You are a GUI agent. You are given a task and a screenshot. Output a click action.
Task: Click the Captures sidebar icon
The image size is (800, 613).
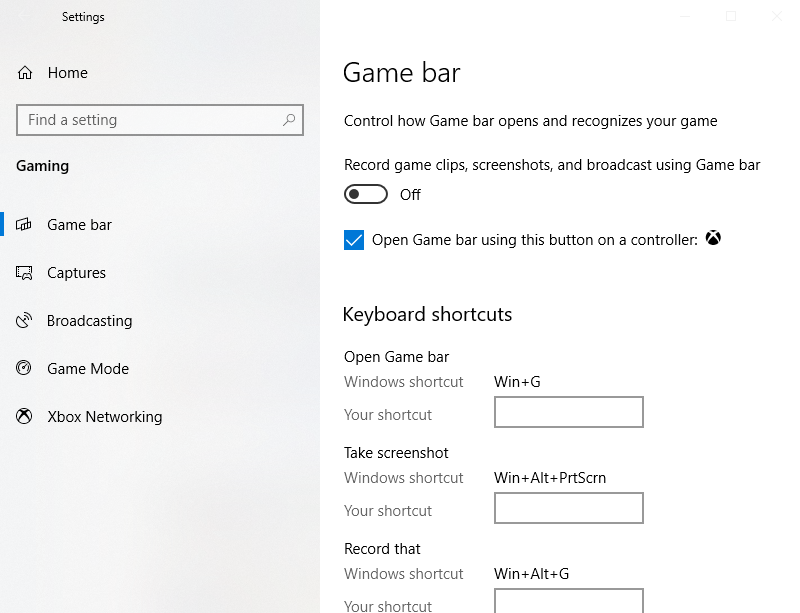(x=24, y=273)
